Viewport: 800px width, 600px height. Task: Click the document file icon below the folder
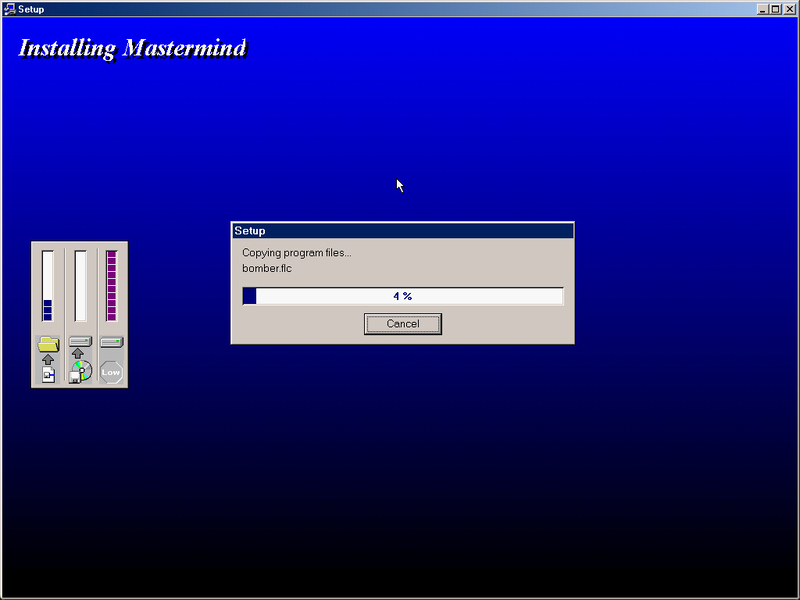pyautogui.click(x=48, y=374)
